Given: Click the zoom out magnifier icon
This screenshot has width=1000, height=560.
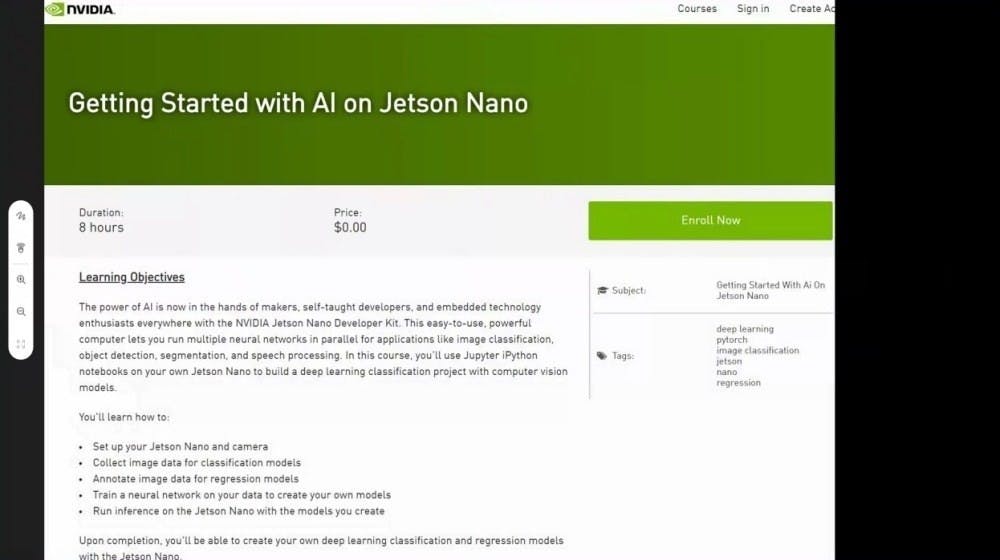Looking at the screenshot, I should point(21,312).
